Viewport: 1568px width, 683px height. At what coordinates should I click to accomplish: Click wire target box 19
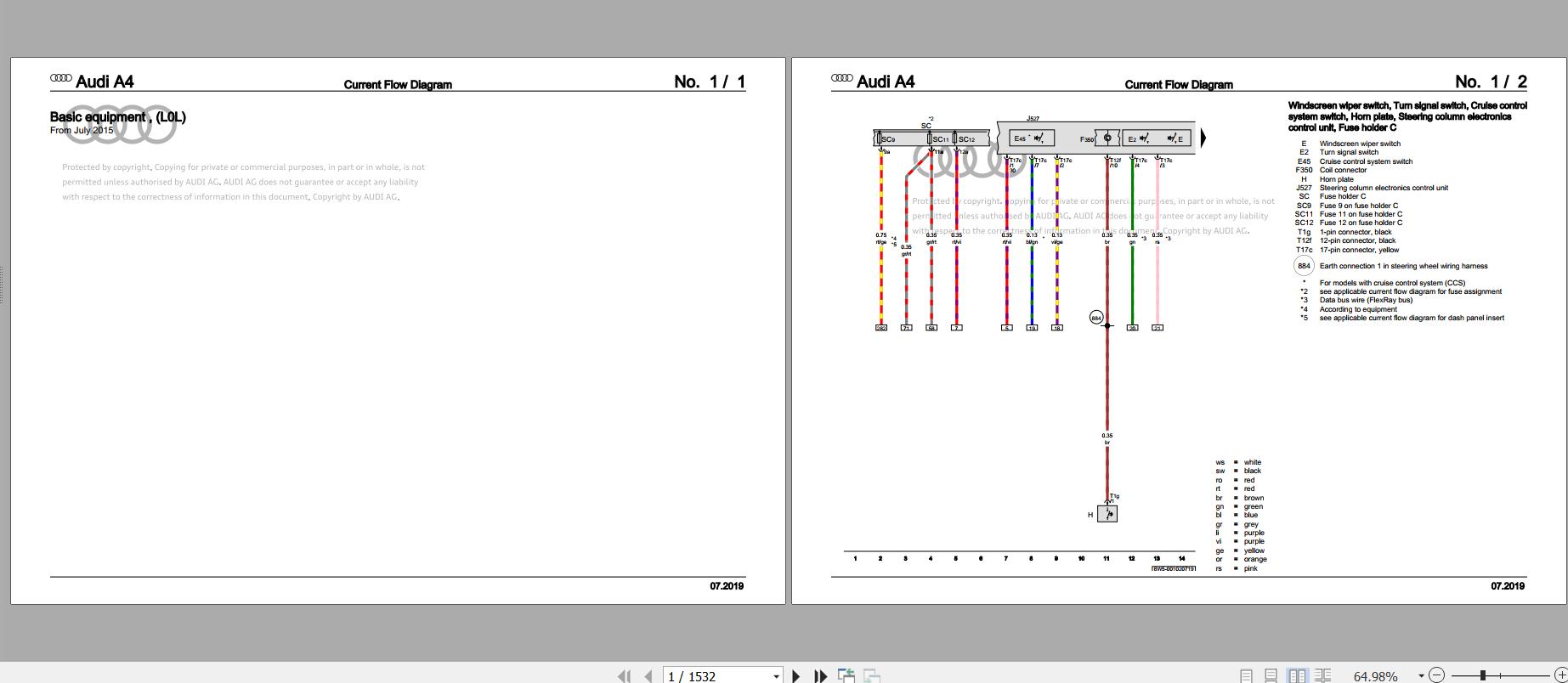pyautogui.click(x=1032, y=328)
